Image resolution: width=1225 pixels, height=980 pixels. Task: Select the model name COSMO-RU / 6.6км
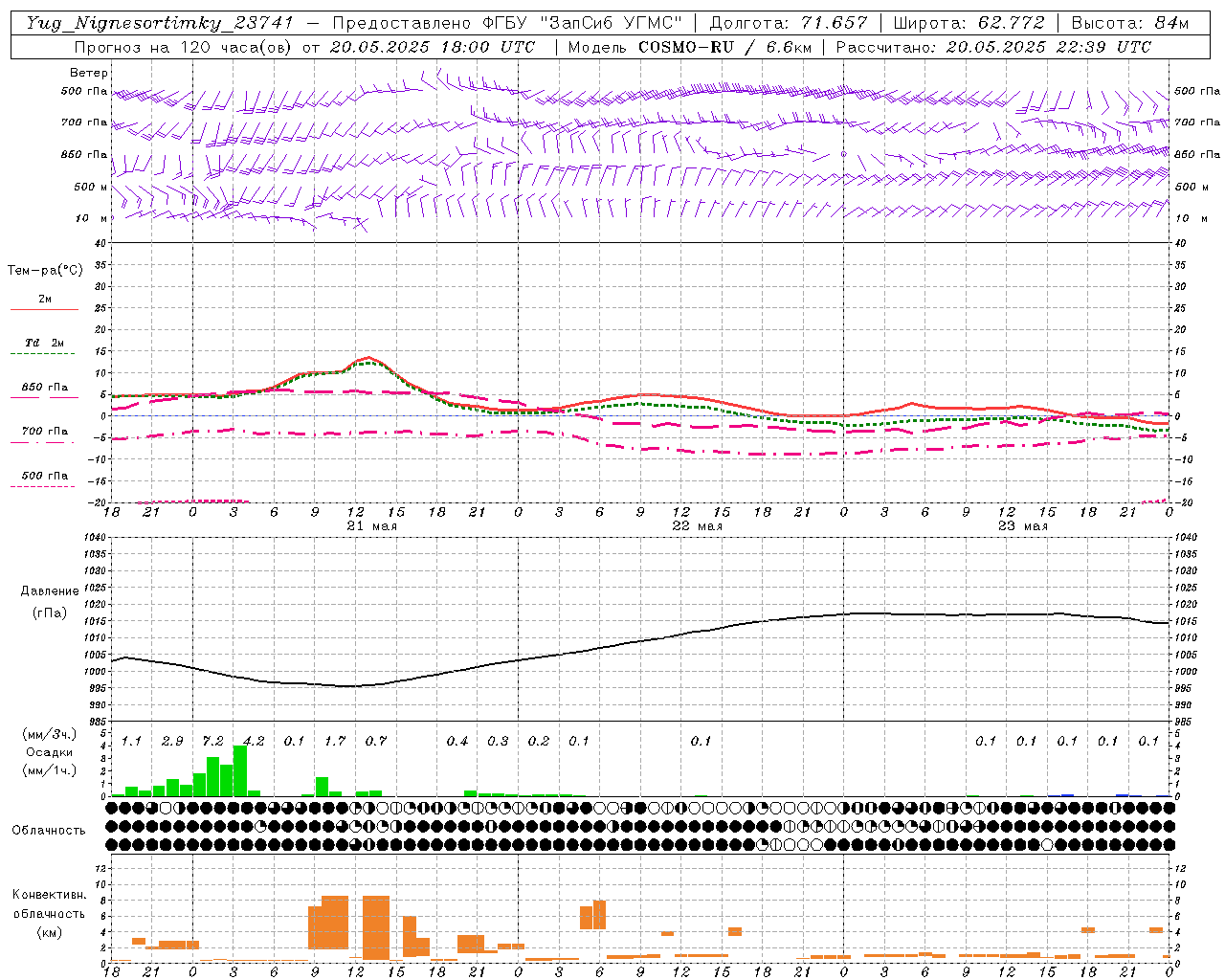click(x=725, y=47)
